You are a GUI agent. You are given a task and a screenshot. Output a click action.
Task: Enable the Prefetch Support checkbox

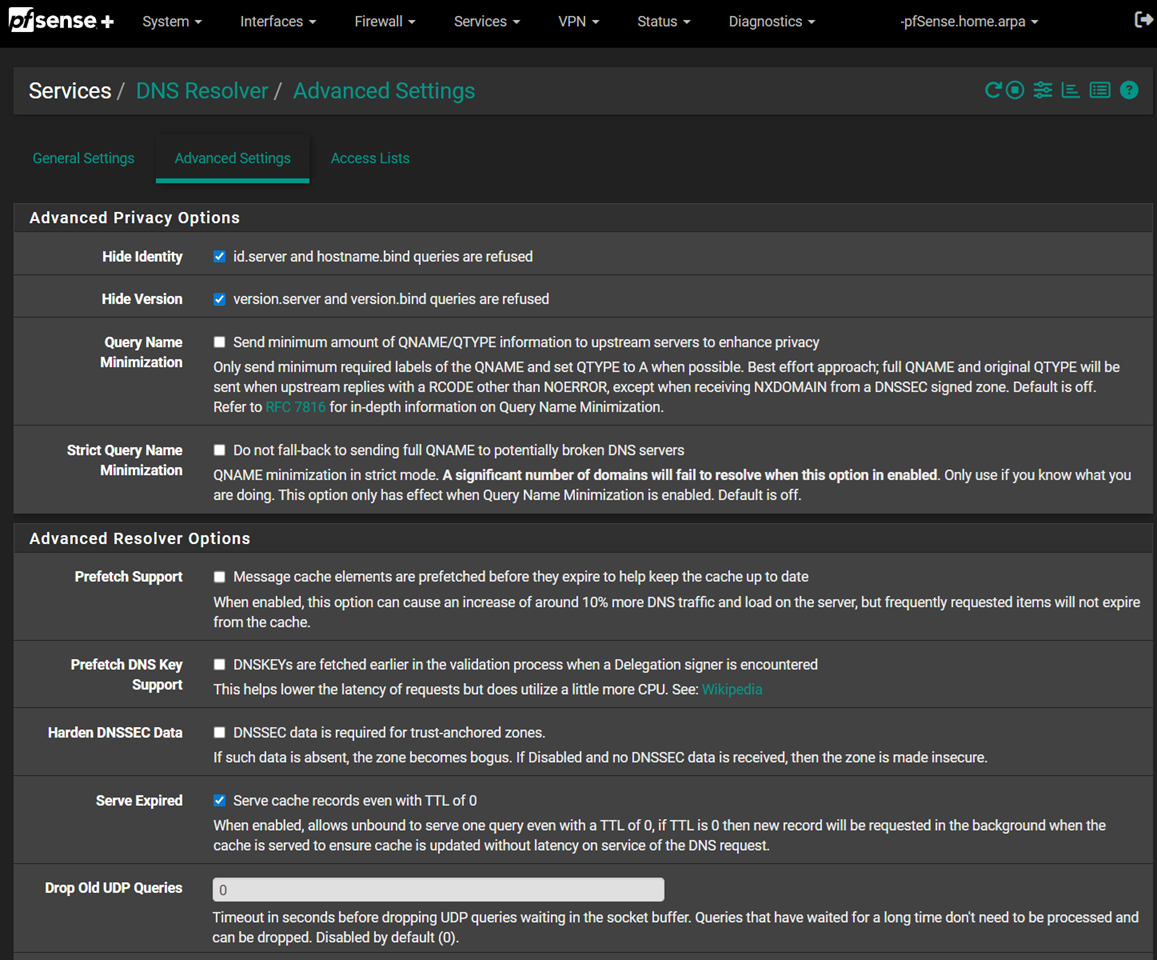point(219,577)
